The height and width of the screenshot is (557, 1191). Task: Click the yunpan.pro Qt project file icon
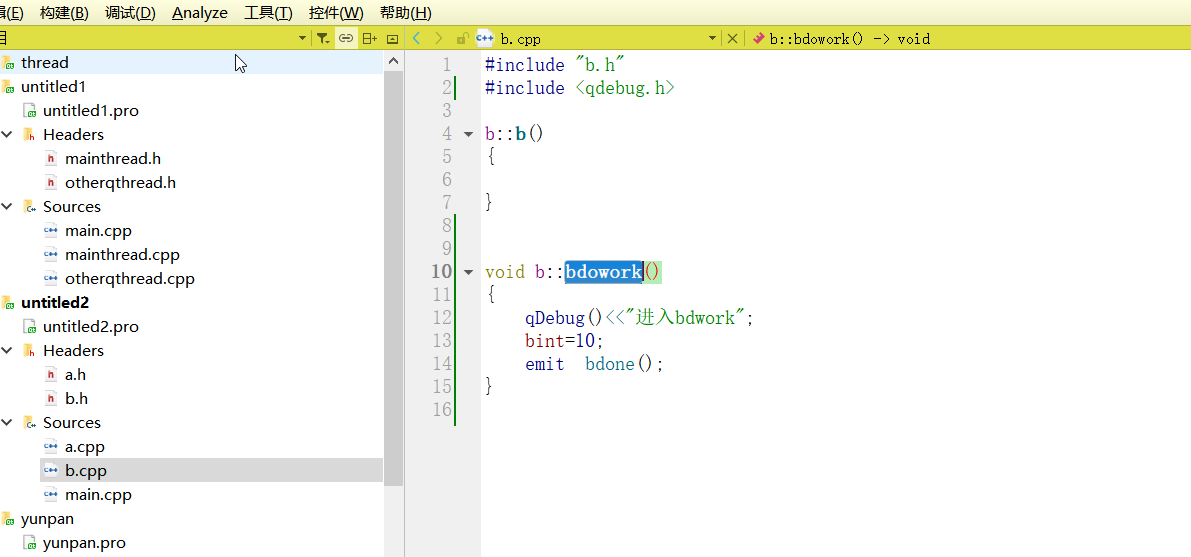(30, 543)
